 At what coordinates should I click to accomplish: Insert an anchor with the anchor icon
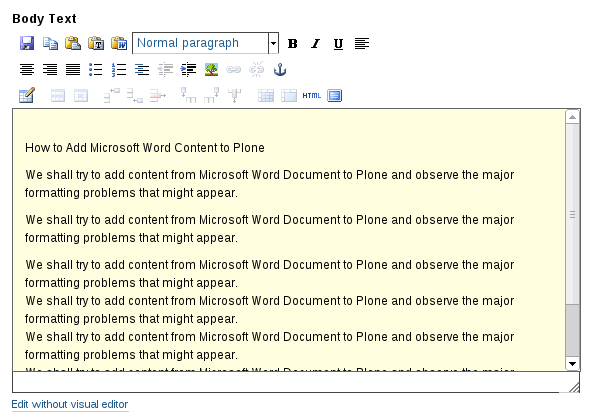[280, 69]
